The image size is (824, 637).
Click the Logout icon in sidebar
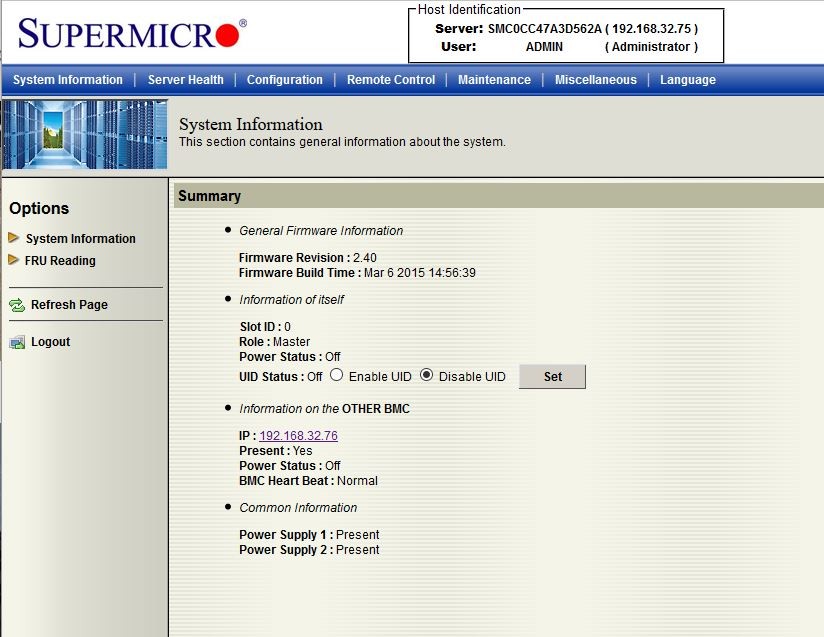coord(17,342)
